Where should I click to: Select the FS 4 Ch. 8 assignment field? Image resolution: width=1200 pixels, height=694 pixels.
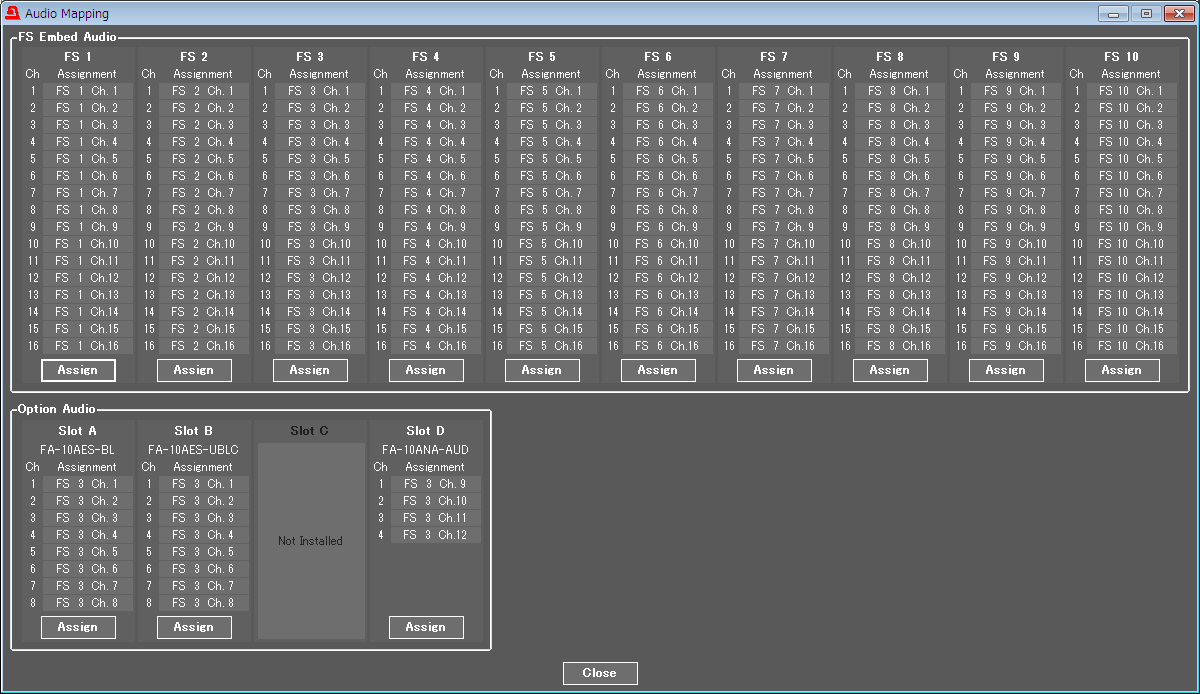click(x=435, y=210)
